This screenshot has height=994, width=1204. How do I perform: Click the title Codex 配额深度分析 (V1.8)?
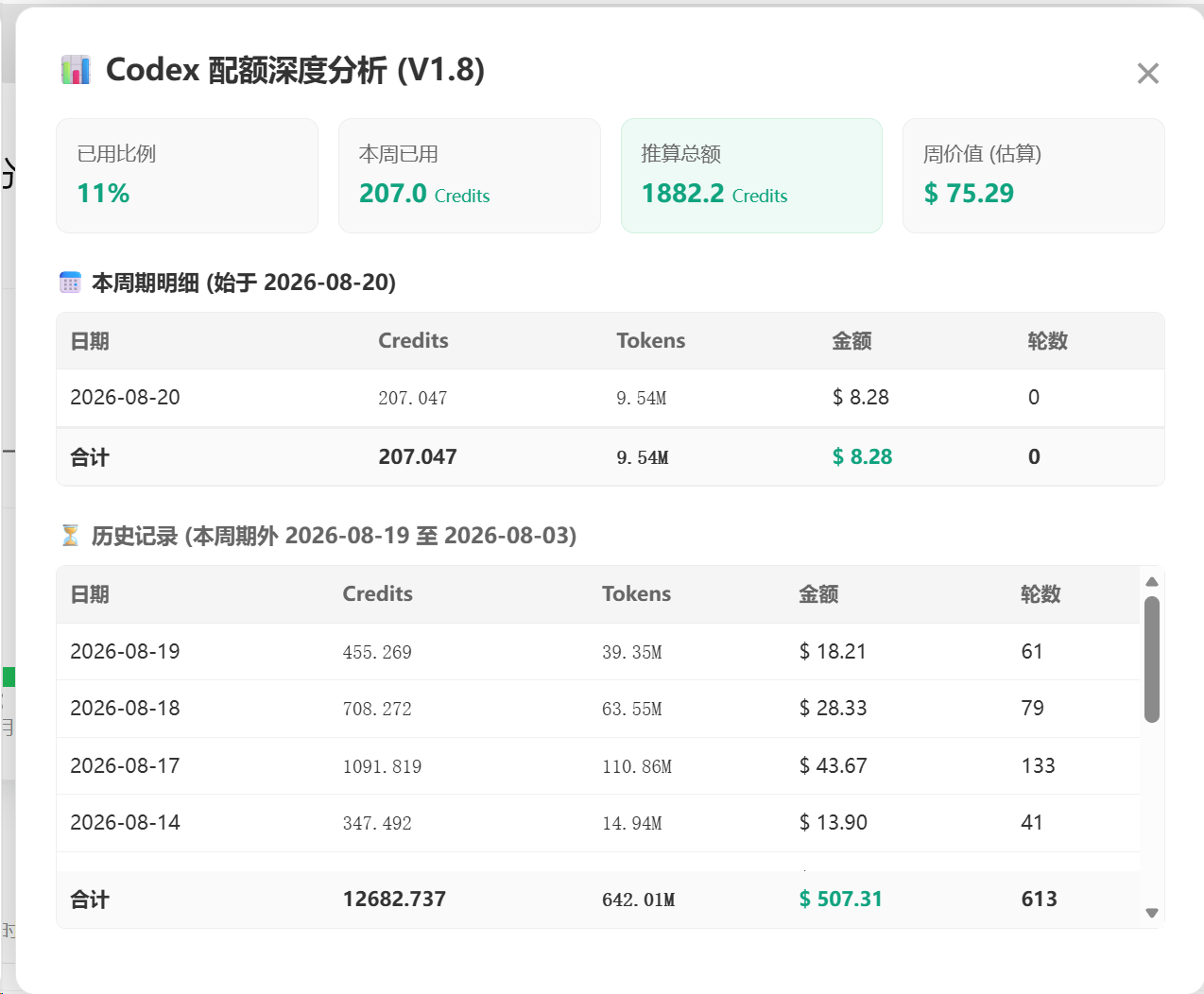[x=295, y=70]
